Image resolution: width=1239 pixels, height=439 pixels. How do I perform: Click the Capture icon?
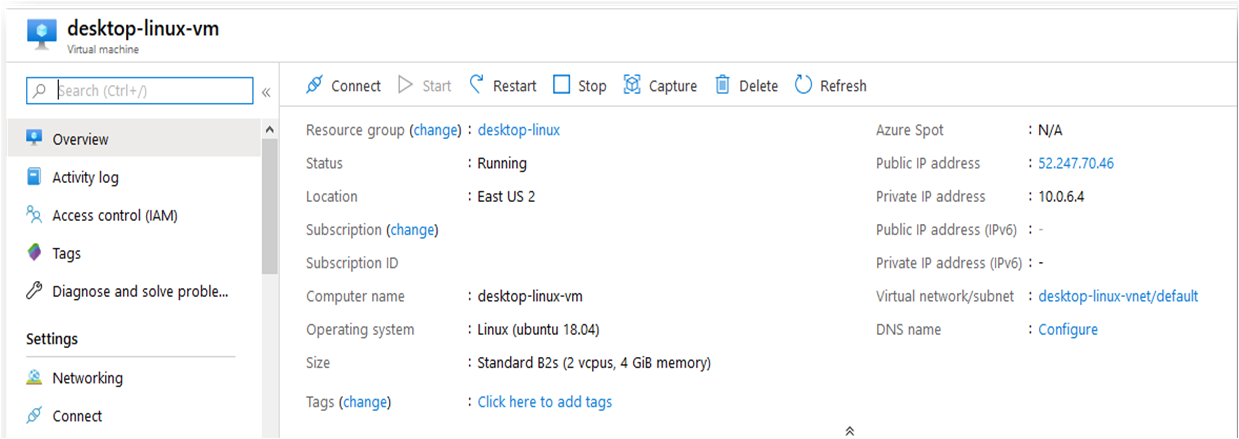632,85
